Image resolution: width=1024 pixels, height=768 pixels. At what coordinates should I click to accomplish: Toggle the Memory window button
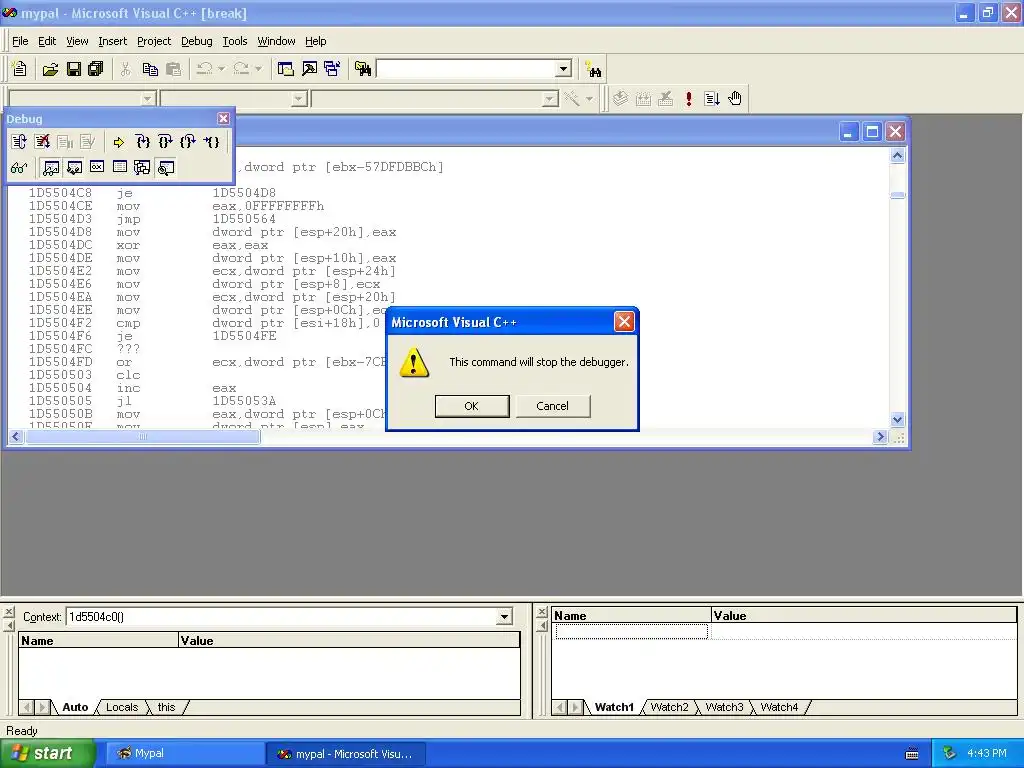[120, 168]
